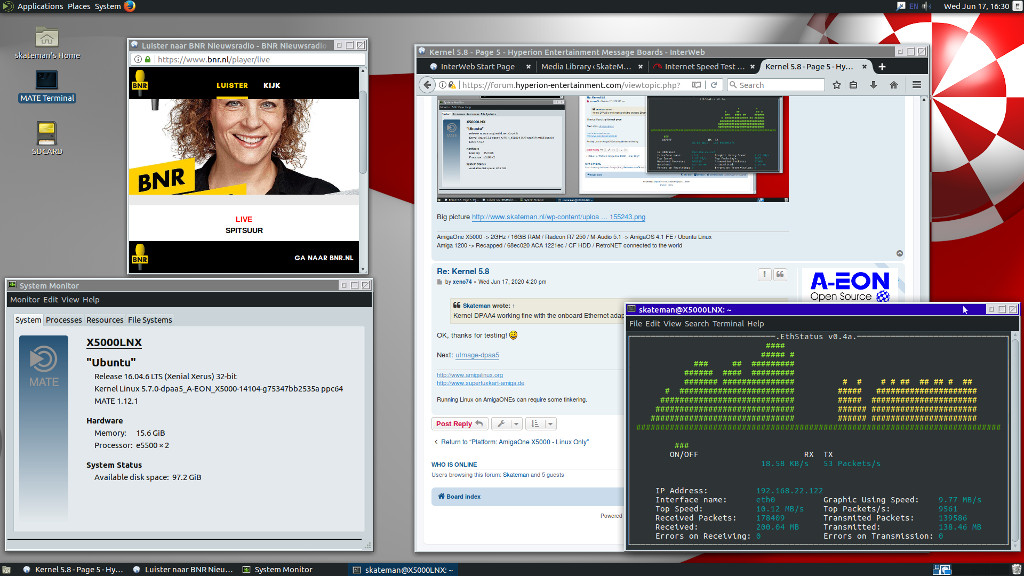Open the terminal Help menu
The height and width of the screenshot is (576, 1024).
click(756, 324)
